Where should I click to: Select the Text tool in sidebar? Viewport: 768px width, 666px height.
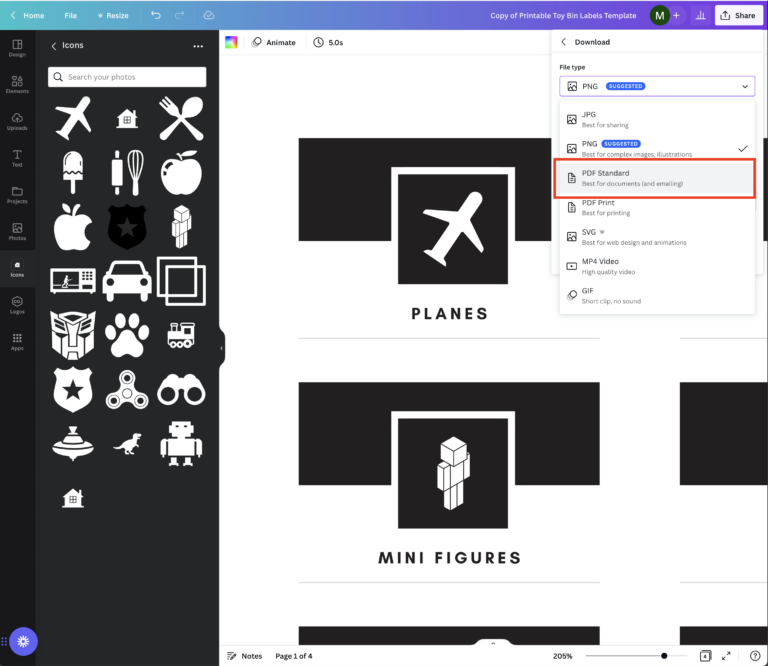pyautogui.click(x=17, y=158)
